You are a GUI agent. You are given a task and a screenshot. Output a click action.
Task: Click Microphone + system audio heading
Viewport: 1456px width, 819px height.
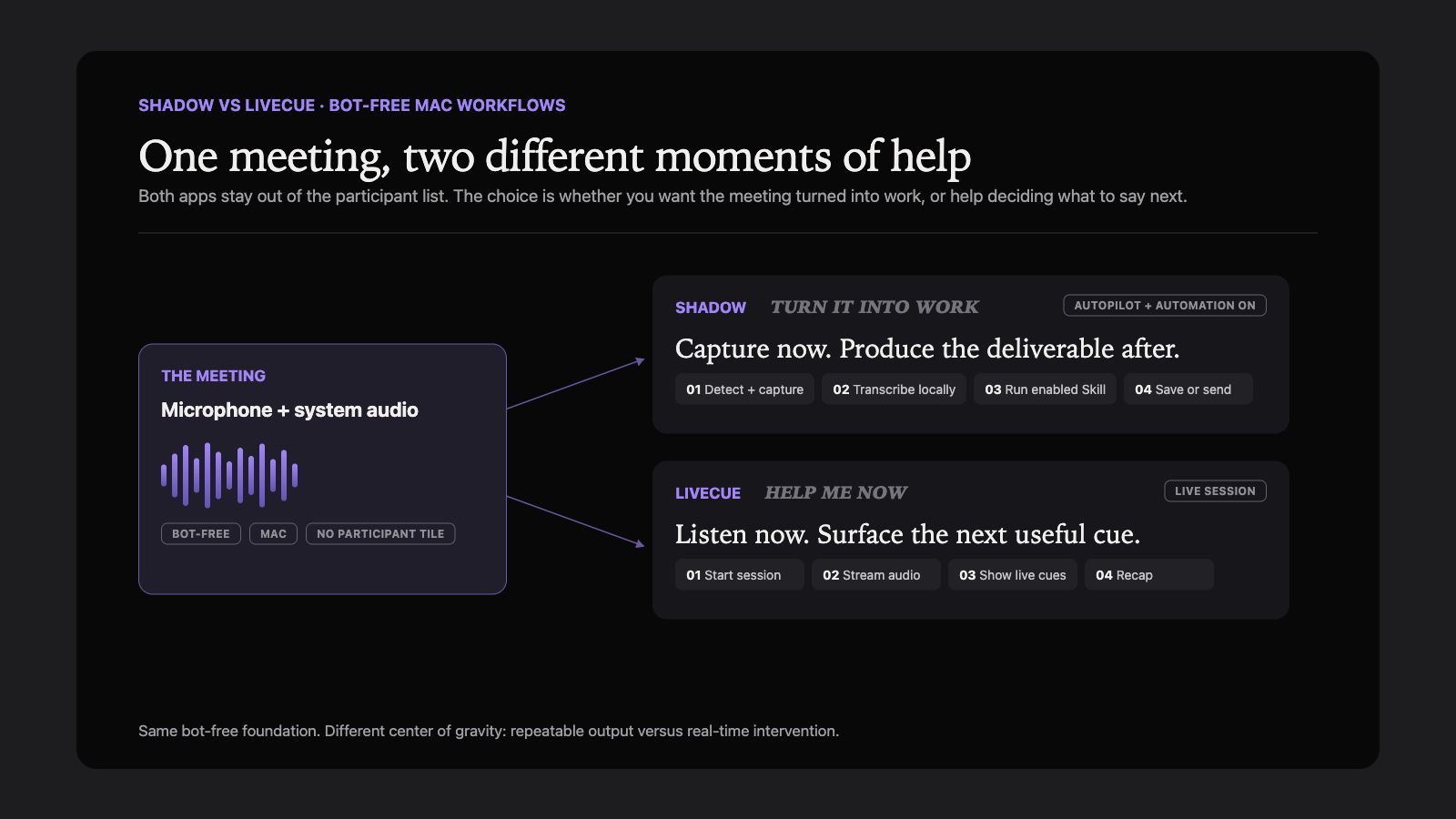coord(289,410)
